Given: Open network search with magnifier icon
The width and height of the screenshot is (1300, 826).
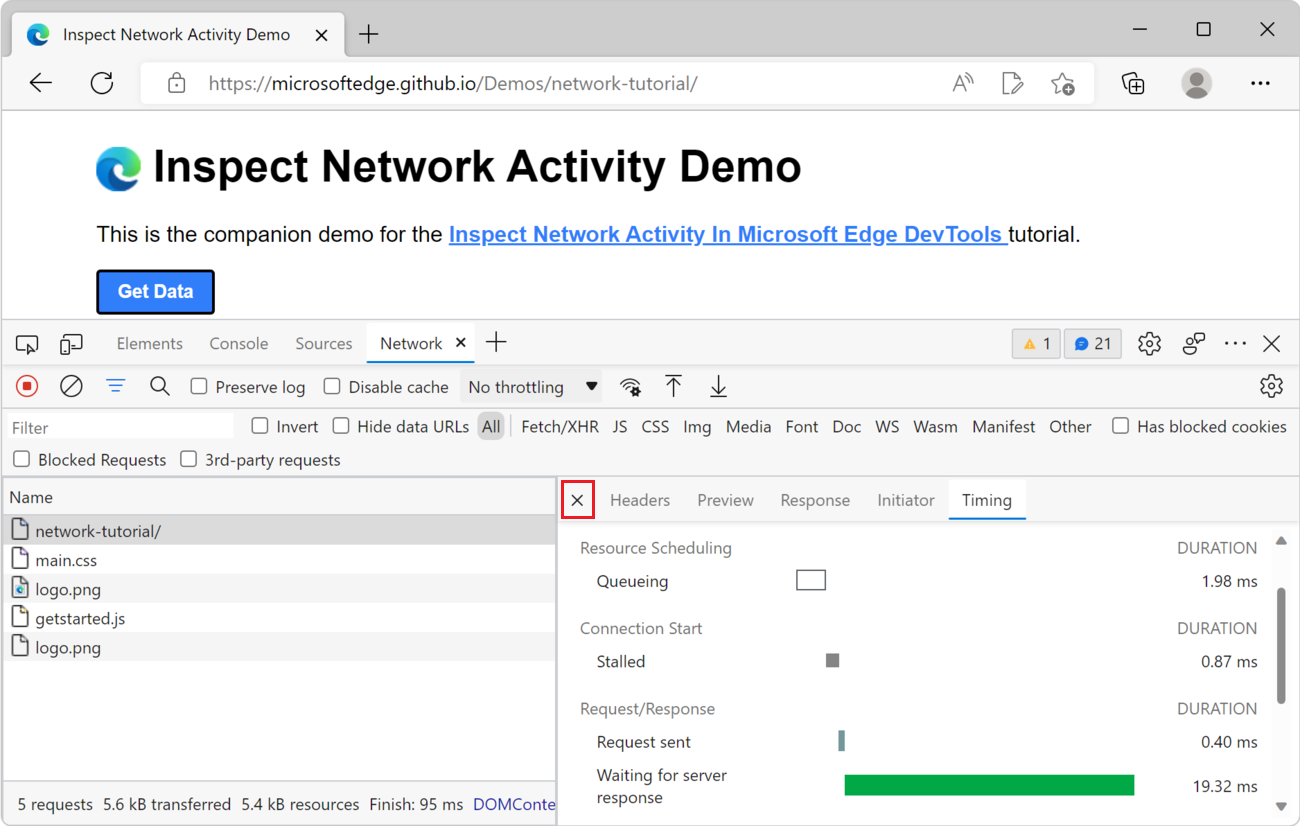Looking at the screenshot, I should click(160, 386).
